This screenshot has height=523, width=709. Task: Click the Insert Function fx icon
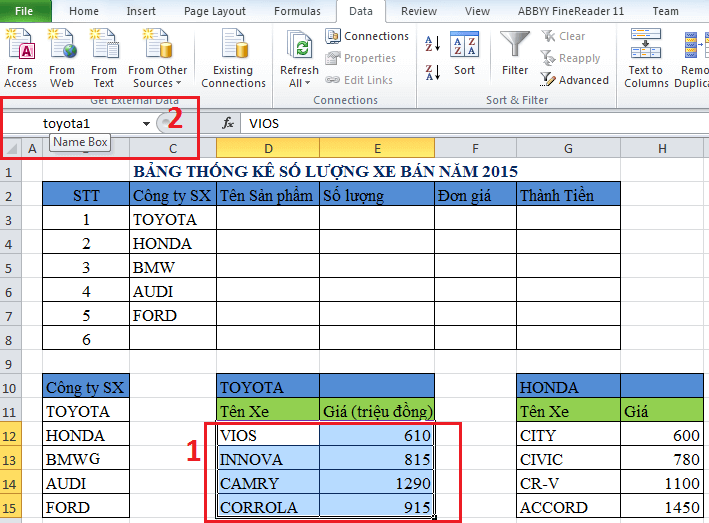(228, 123)
